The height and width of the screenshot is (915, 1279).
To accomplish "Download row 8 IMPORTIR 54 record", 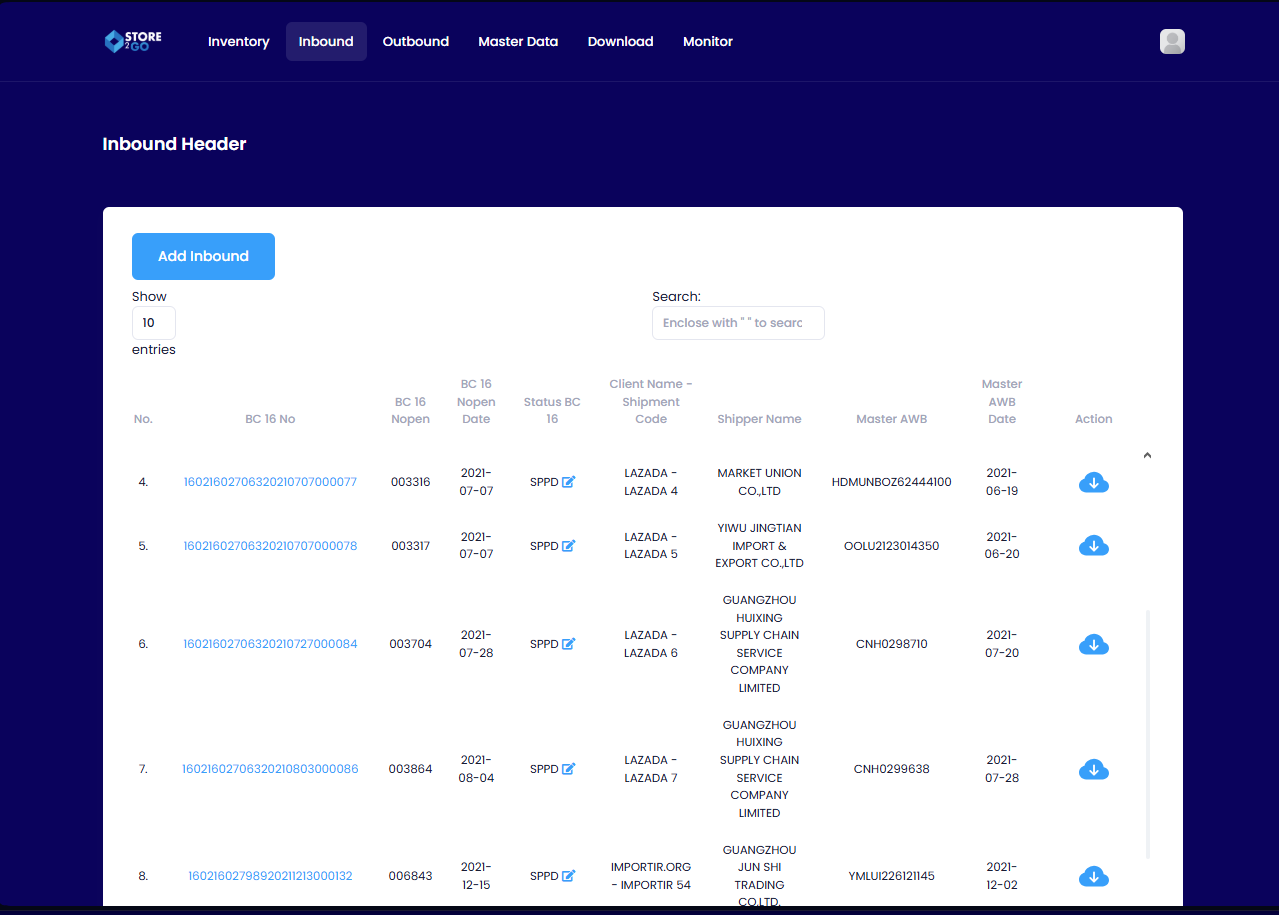I will (1093, 877).
